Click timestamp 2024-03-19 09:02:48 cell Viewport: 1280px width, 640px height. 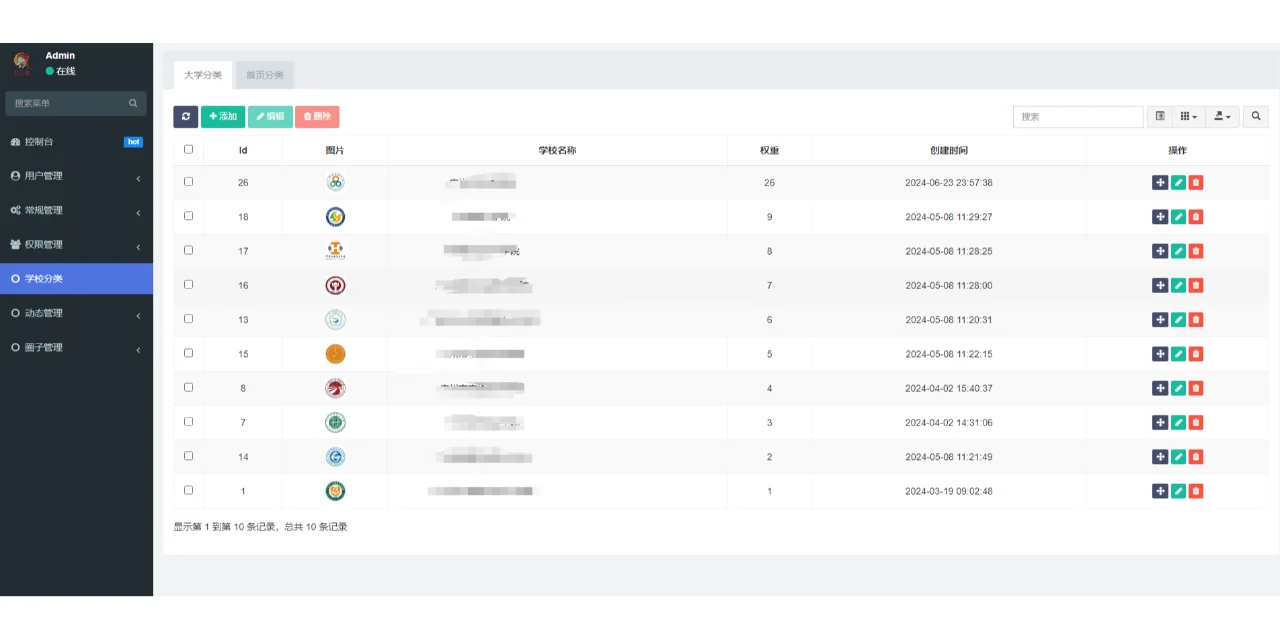click(949, 491)
